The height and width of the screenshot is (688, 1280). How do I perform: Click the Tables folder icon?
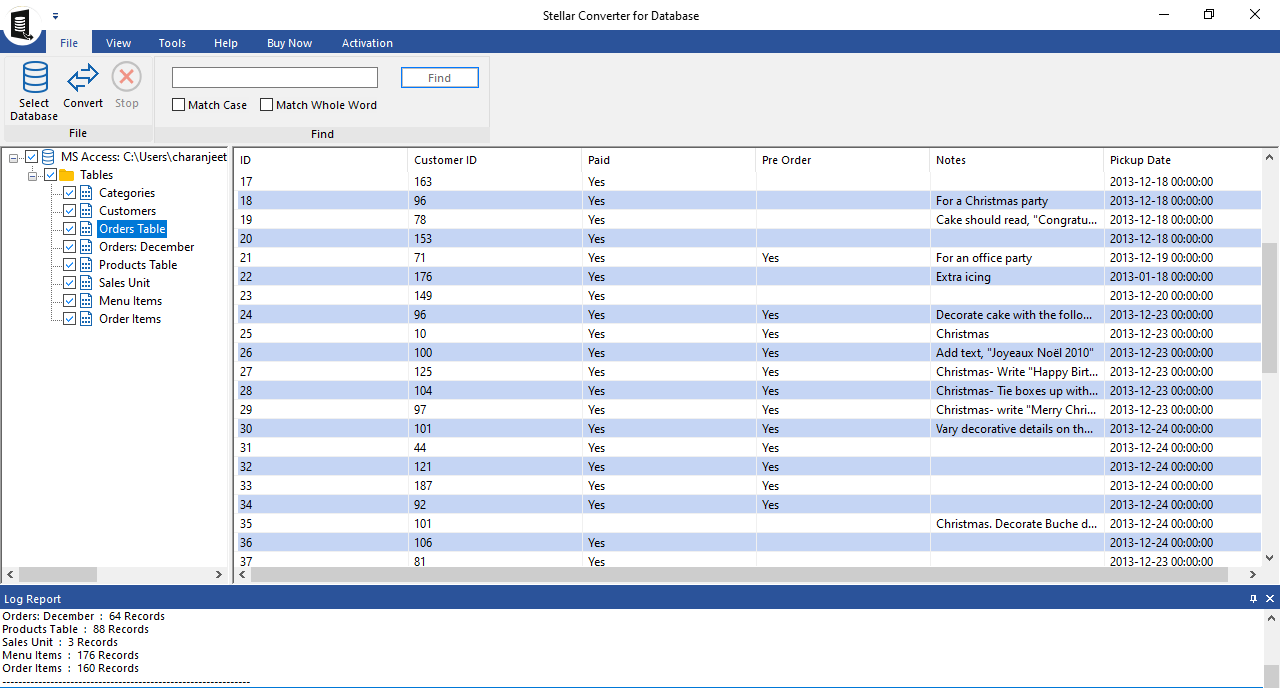coord(67,175)
